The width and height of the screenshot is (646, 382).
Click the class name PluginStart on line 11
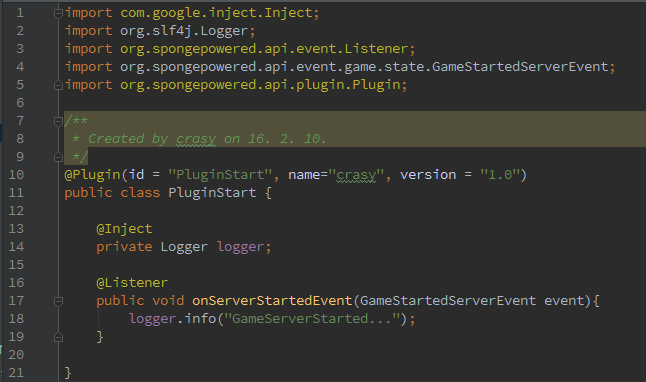(212, 193)
